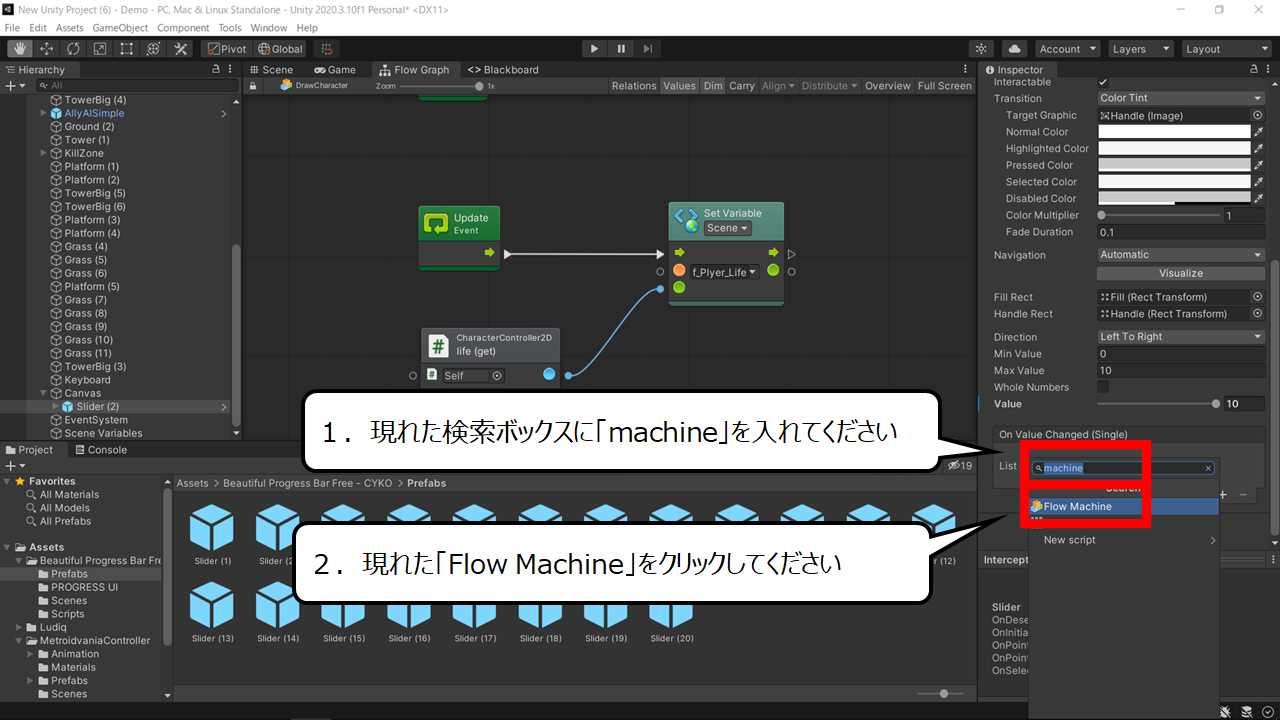Open the Direction dropdown
This screenshot has height=720, width=1280.
pos(1181,337)
